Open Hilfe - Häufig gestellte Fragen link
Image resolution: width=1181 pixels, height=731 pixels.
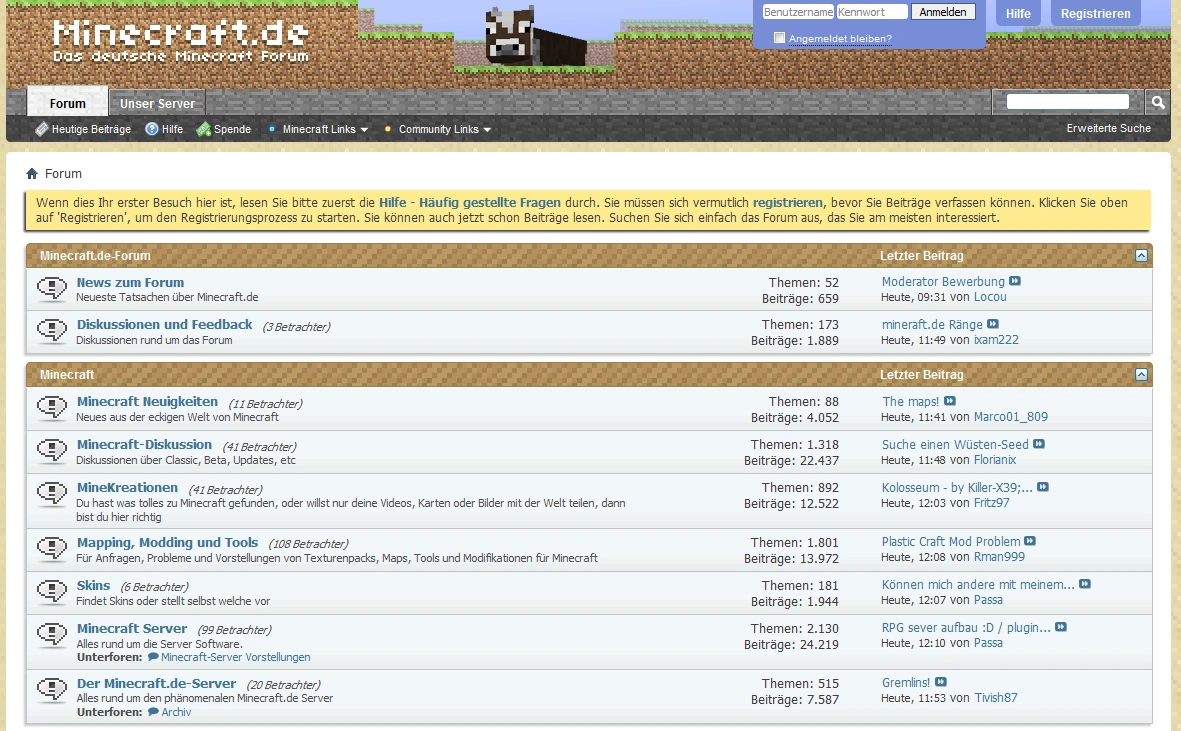[x=469, y=203]
